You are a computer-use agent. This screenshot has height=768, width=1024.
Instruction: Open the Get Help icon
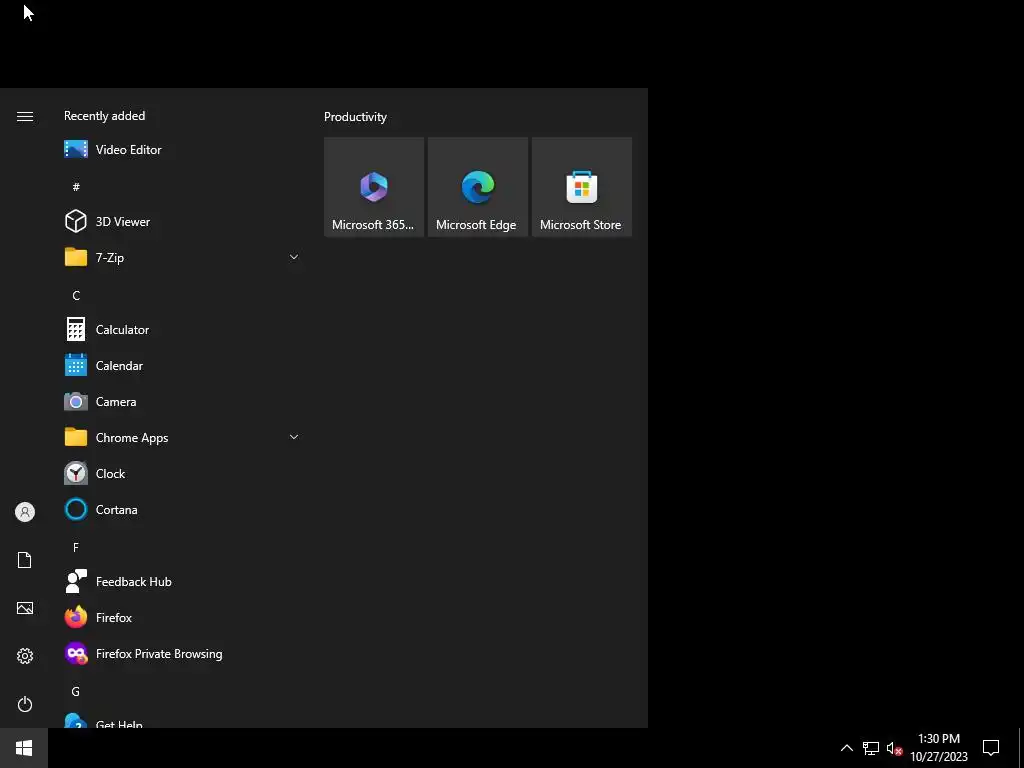[x=76, y=721]
